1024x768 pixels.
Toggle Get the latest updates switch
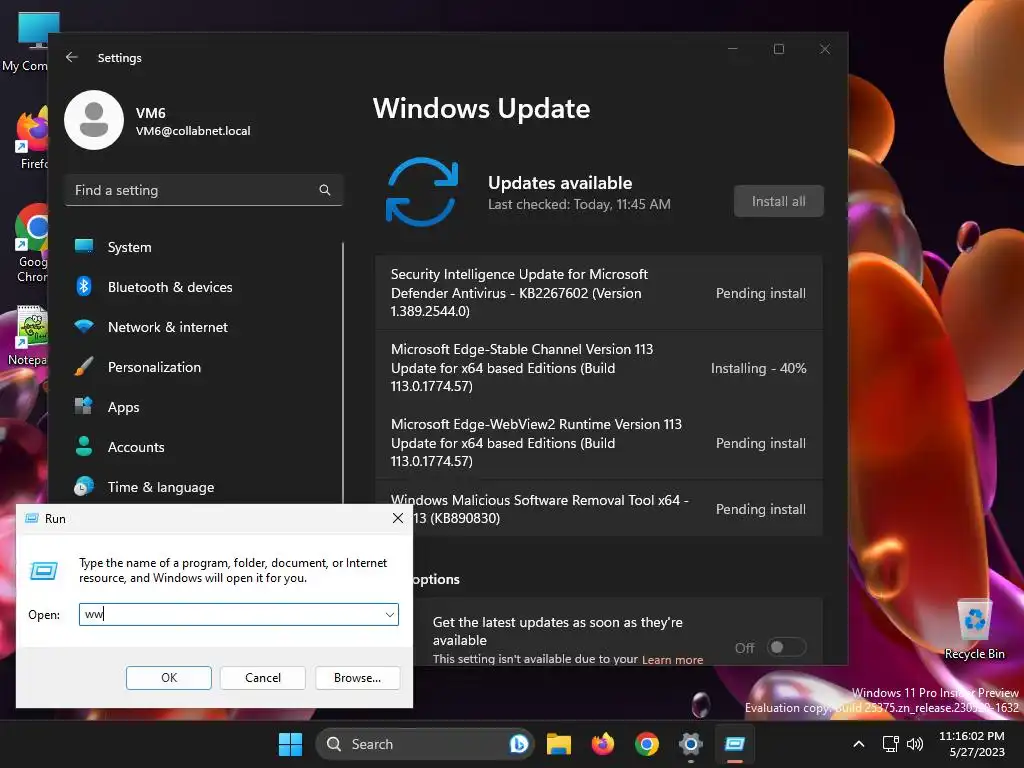pyautogui.click(x=786, y=647)
